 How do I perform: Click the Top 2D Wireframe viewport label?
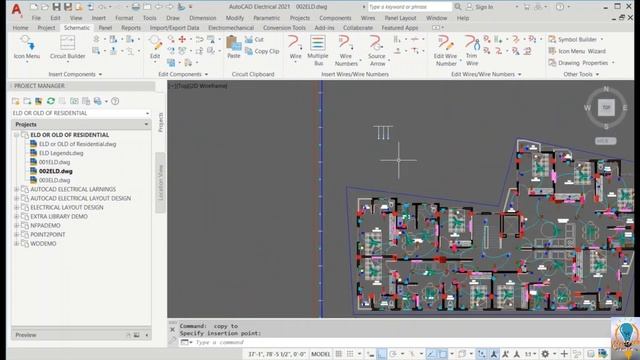coord(198,86)
